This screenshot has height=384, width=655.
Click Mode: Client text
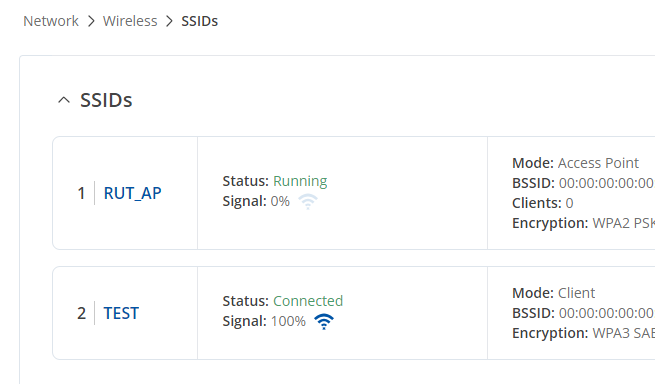click(553, 293)
